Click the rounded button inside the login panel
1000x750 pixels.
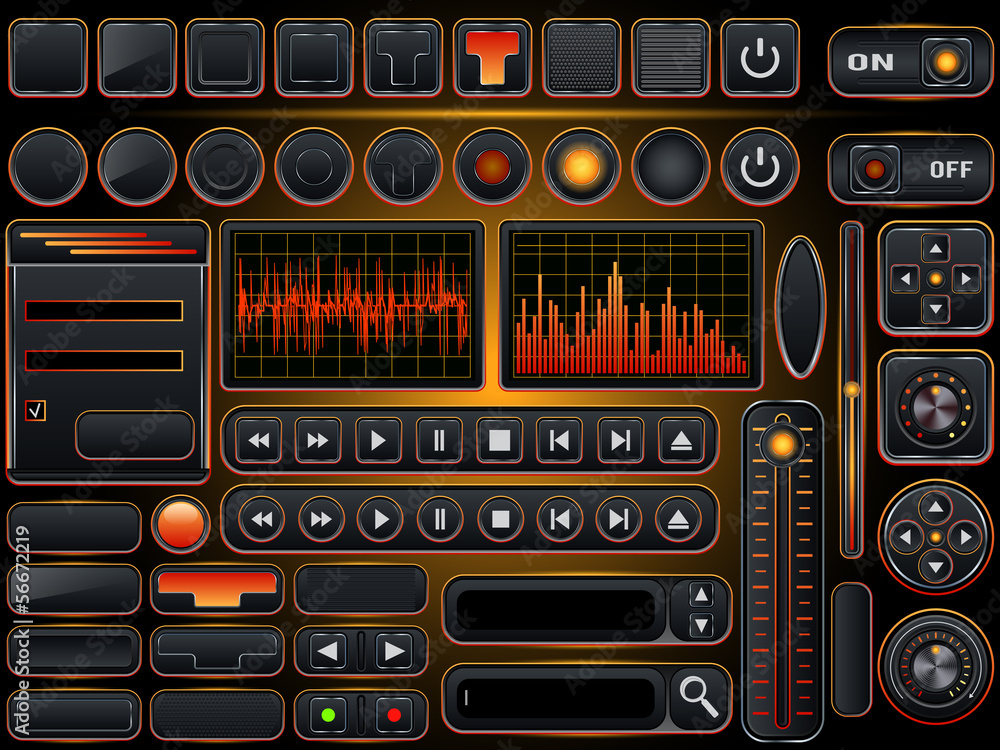click(135, 435)
